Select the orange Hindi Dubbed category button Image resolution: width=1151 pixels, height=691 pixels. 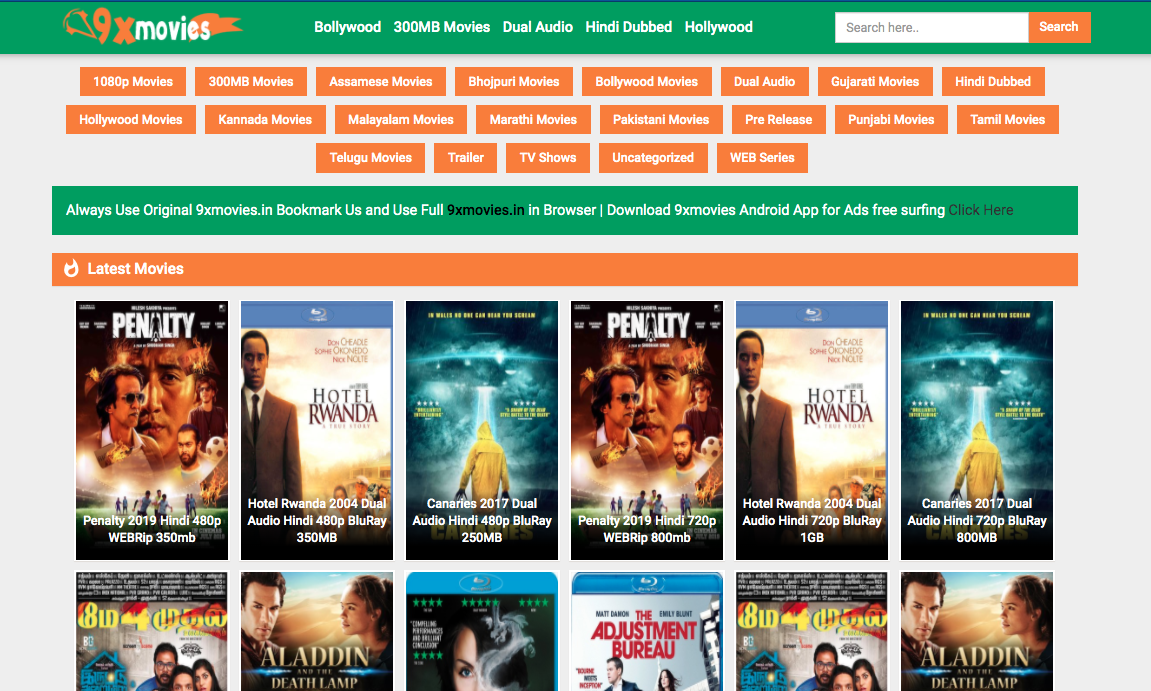pos(992,82)
